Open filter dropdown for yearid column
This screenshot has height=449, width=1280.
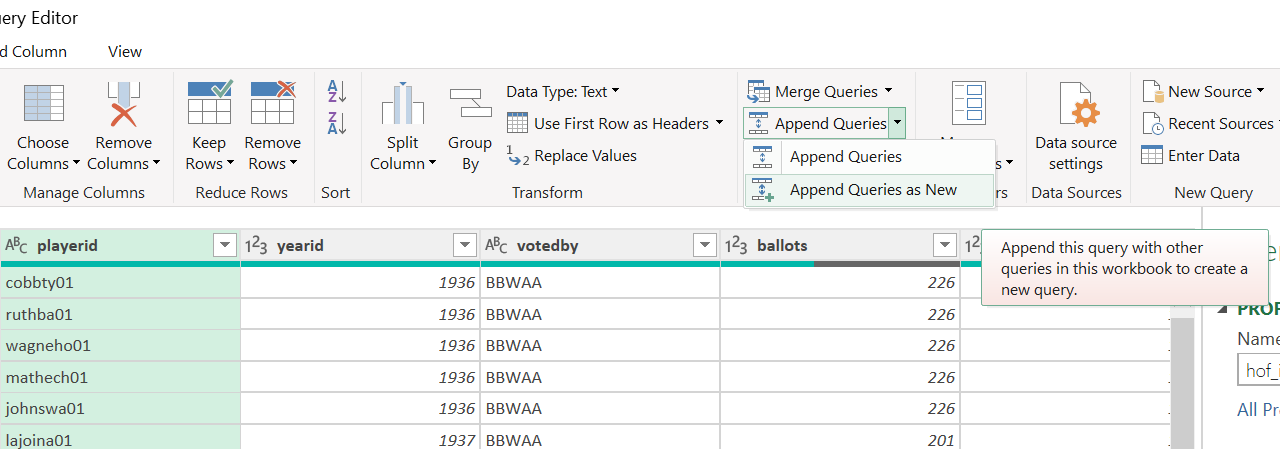[x=464, y=246]
